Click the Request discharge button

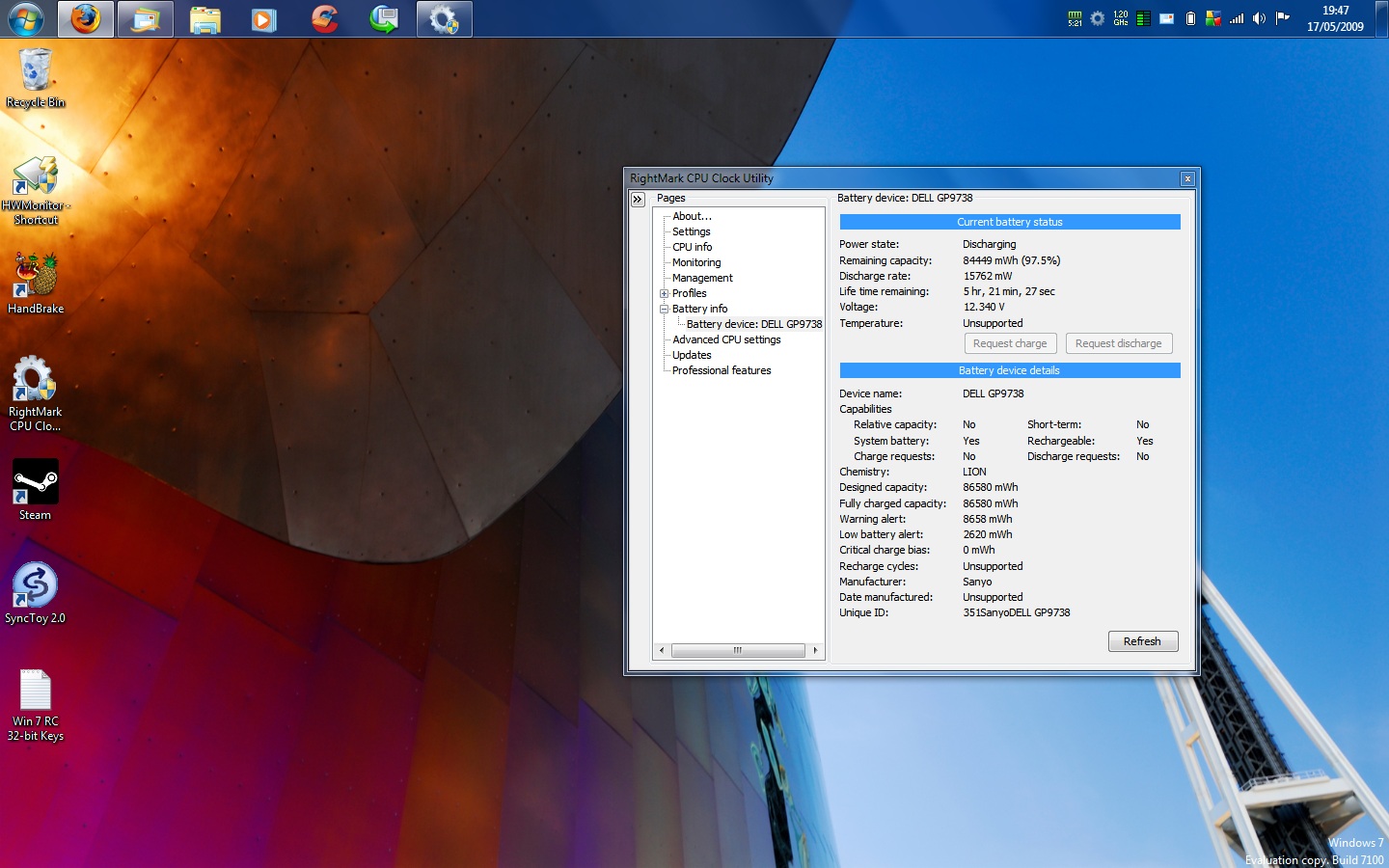point(1119,343)
